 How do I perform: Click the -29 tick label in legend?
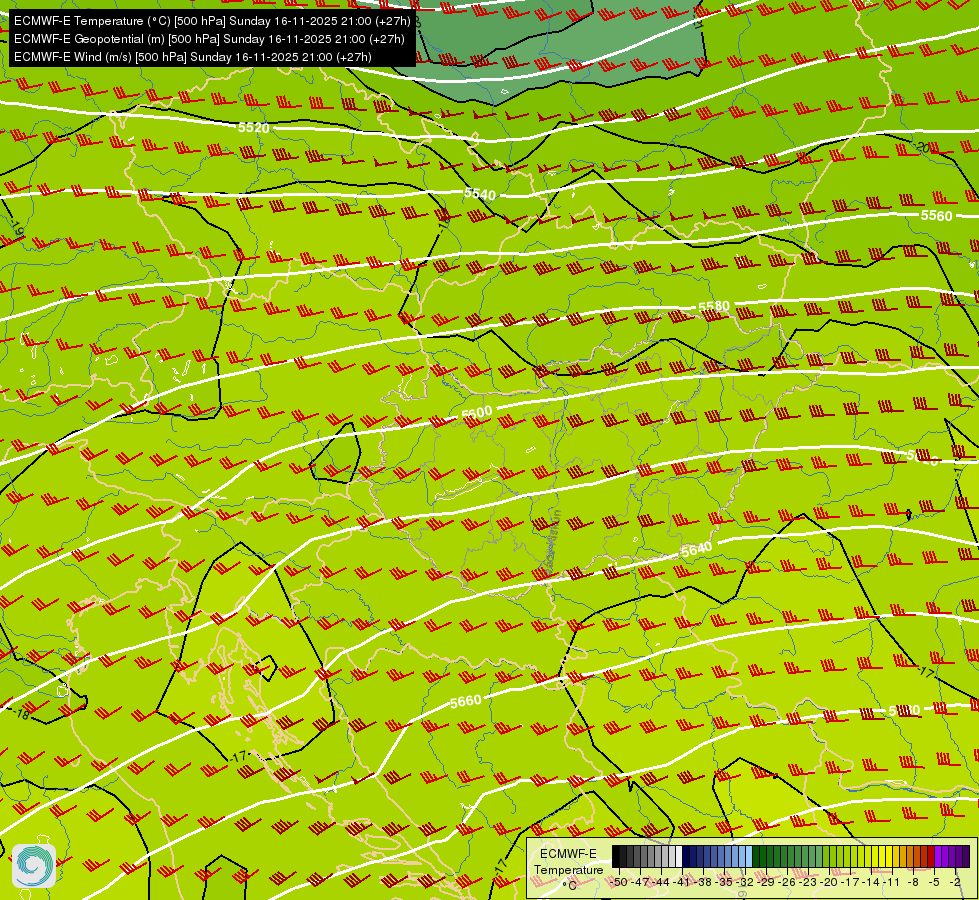point(766,883)
